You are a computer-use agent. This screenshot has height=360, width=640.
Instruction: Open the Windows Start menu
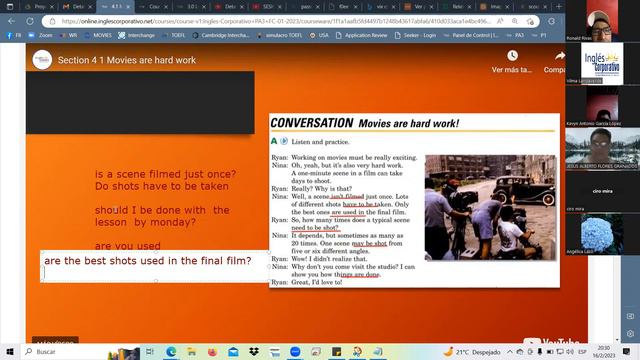click(10, 351)
